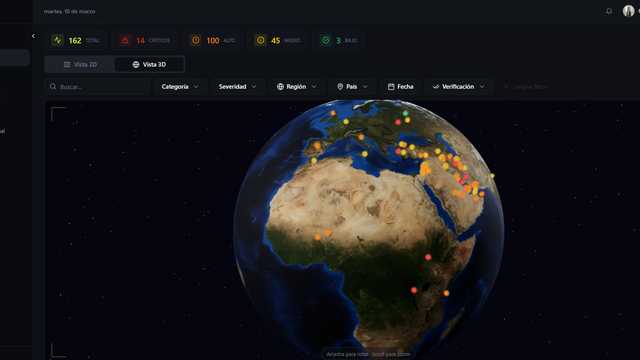Switch to the Vista 2D view
640x360 pixels.
[80, 64]
